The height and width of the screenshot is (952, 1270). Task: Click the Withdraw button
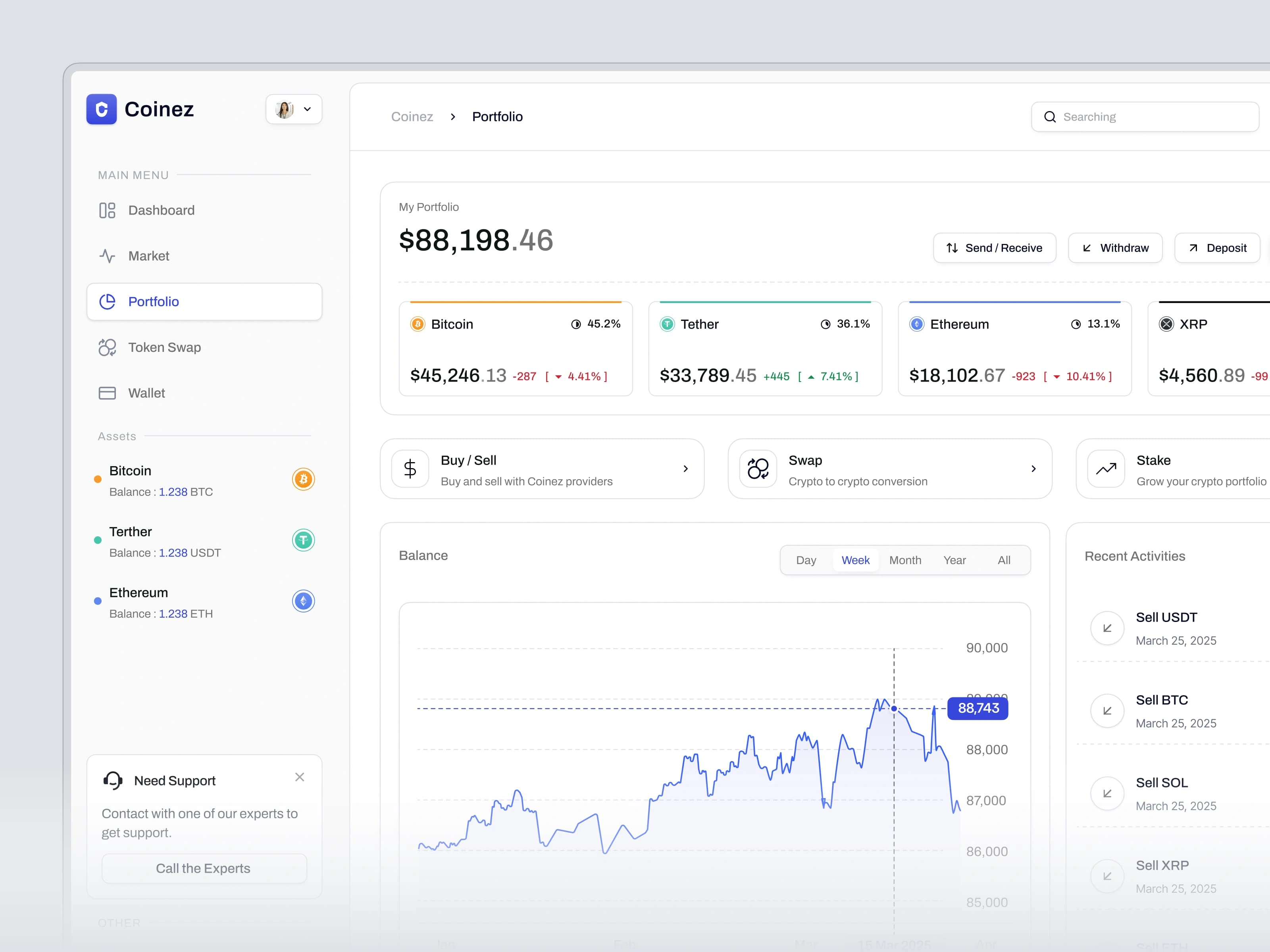coord(1115,248)
